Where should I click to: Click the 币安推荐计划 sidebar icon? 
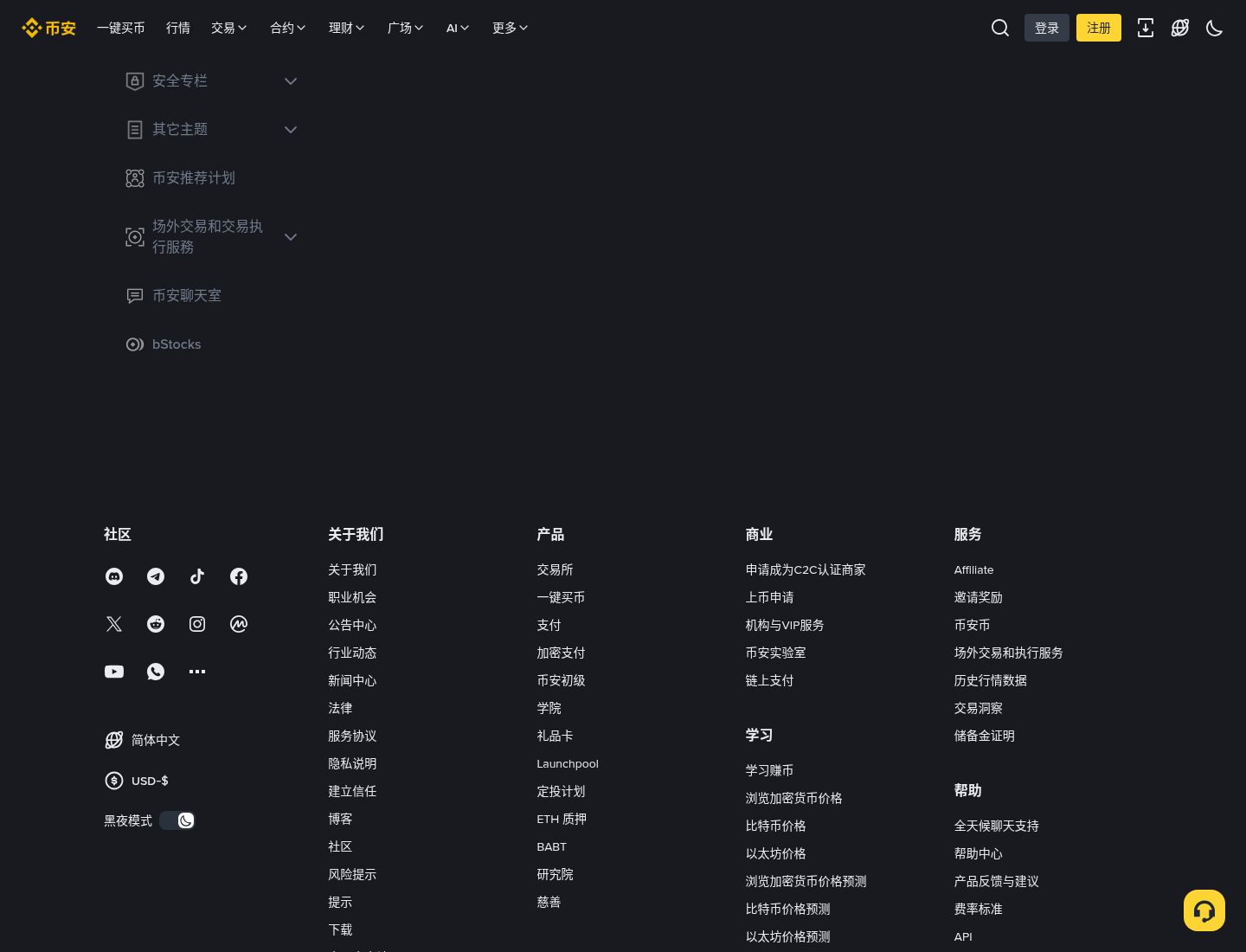tap(135, 178)
